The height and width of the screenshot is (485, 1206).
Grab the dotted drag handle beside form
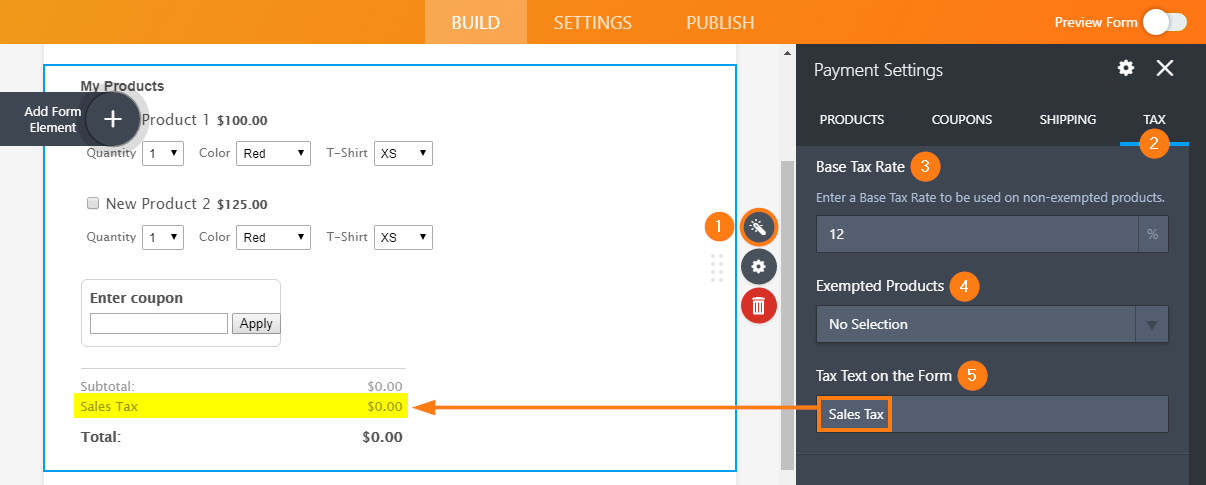click(717, 268)
